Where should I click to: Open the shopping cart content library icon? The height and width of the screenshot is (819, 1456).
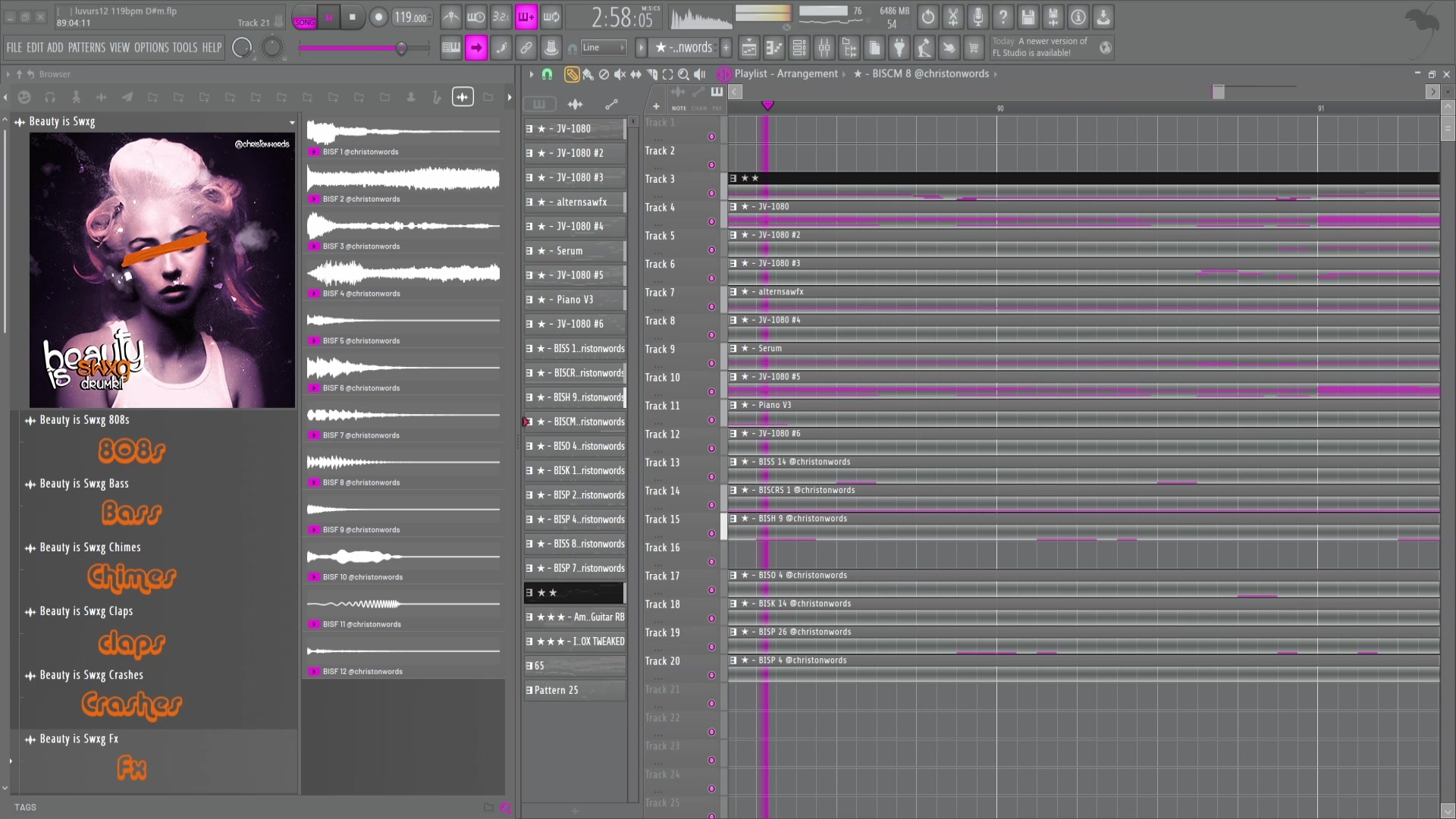pyautogui.click(x=974, y=48)
